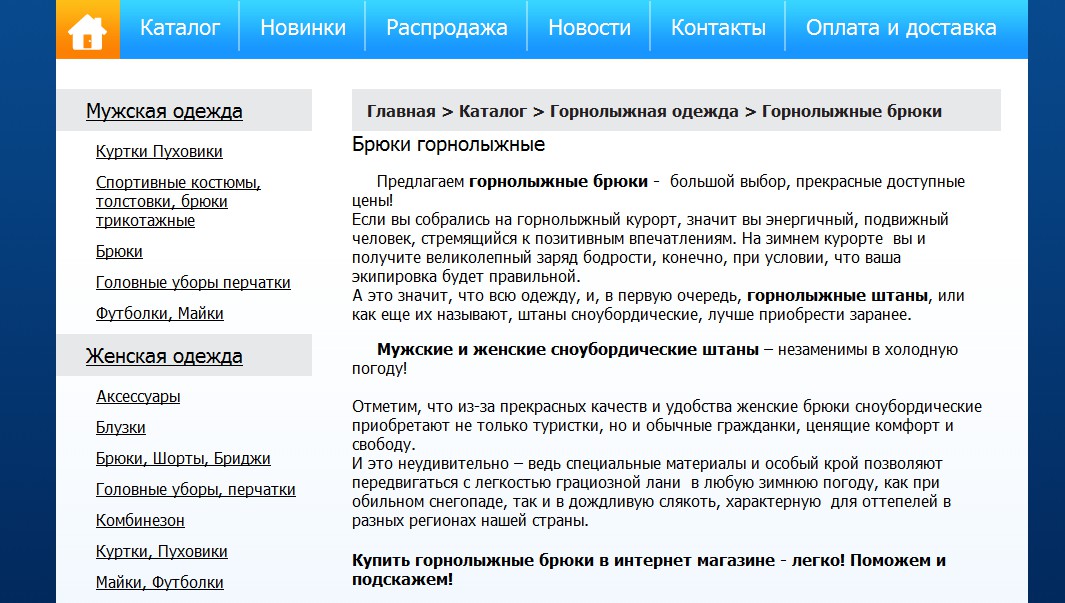
Task: Open Куртки, Пуховики women's link
Action: pos(162,551)
